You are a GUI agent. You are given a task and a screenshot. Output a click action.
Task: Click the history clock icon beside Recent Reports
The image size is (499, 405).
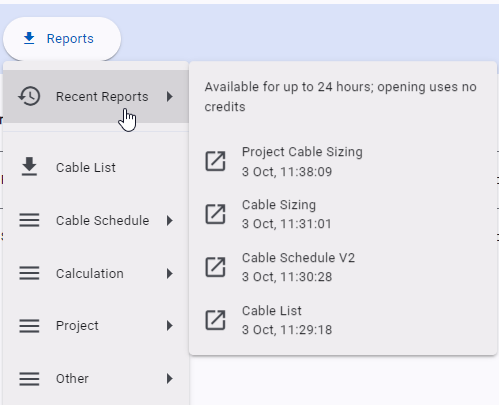(29, 96)
